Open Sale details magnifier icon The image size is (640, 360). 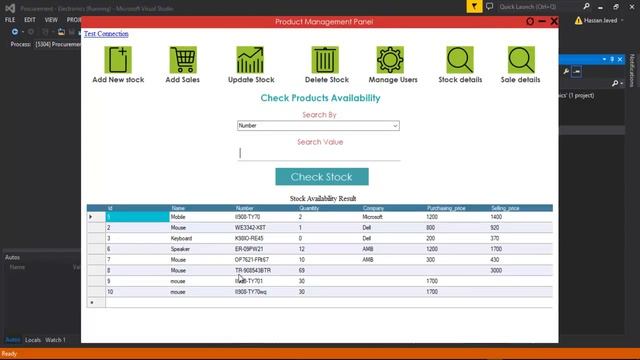tap(521, 60)
